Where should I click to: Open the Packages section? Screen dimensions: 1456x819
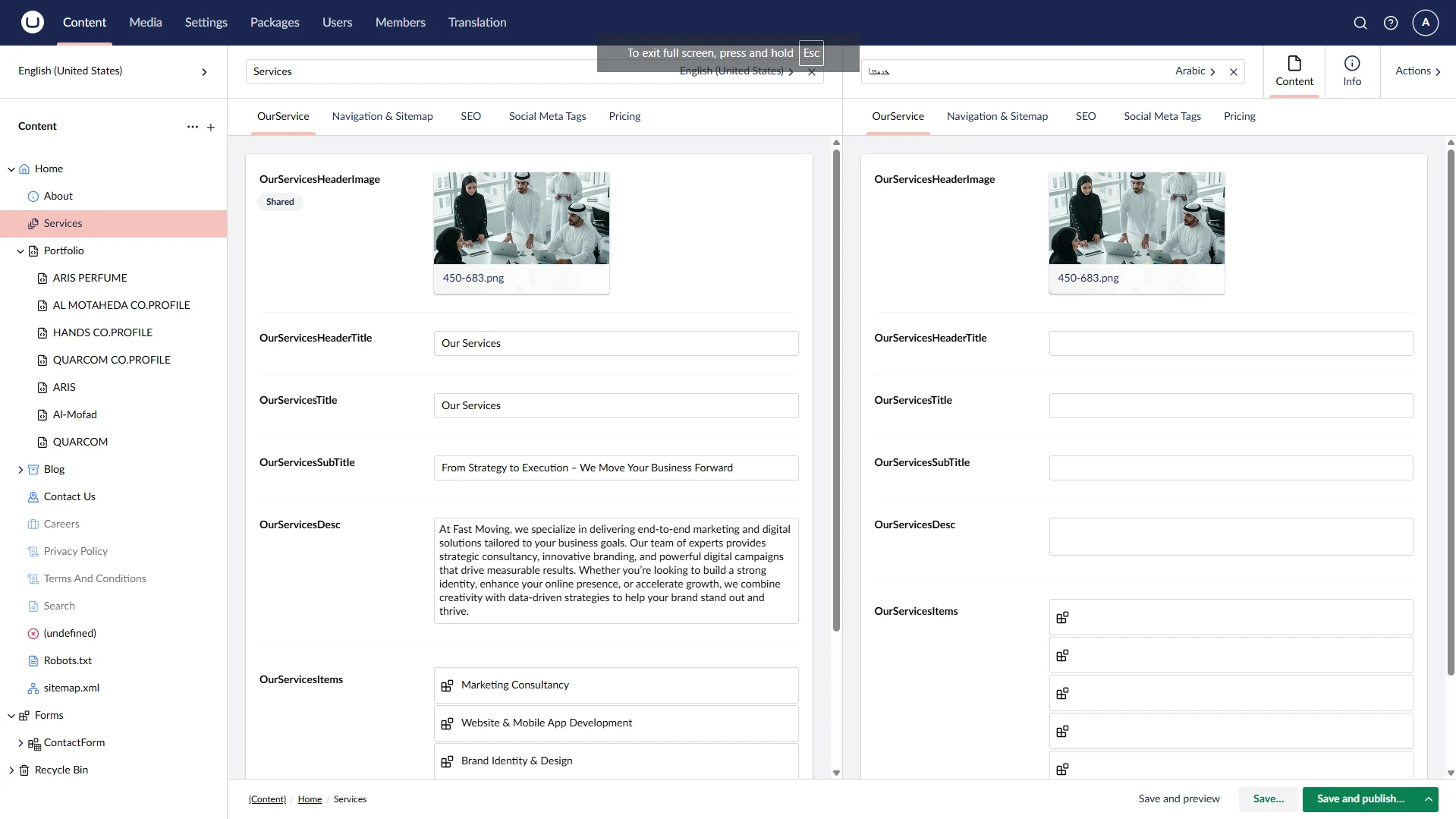tap(275, 23)
